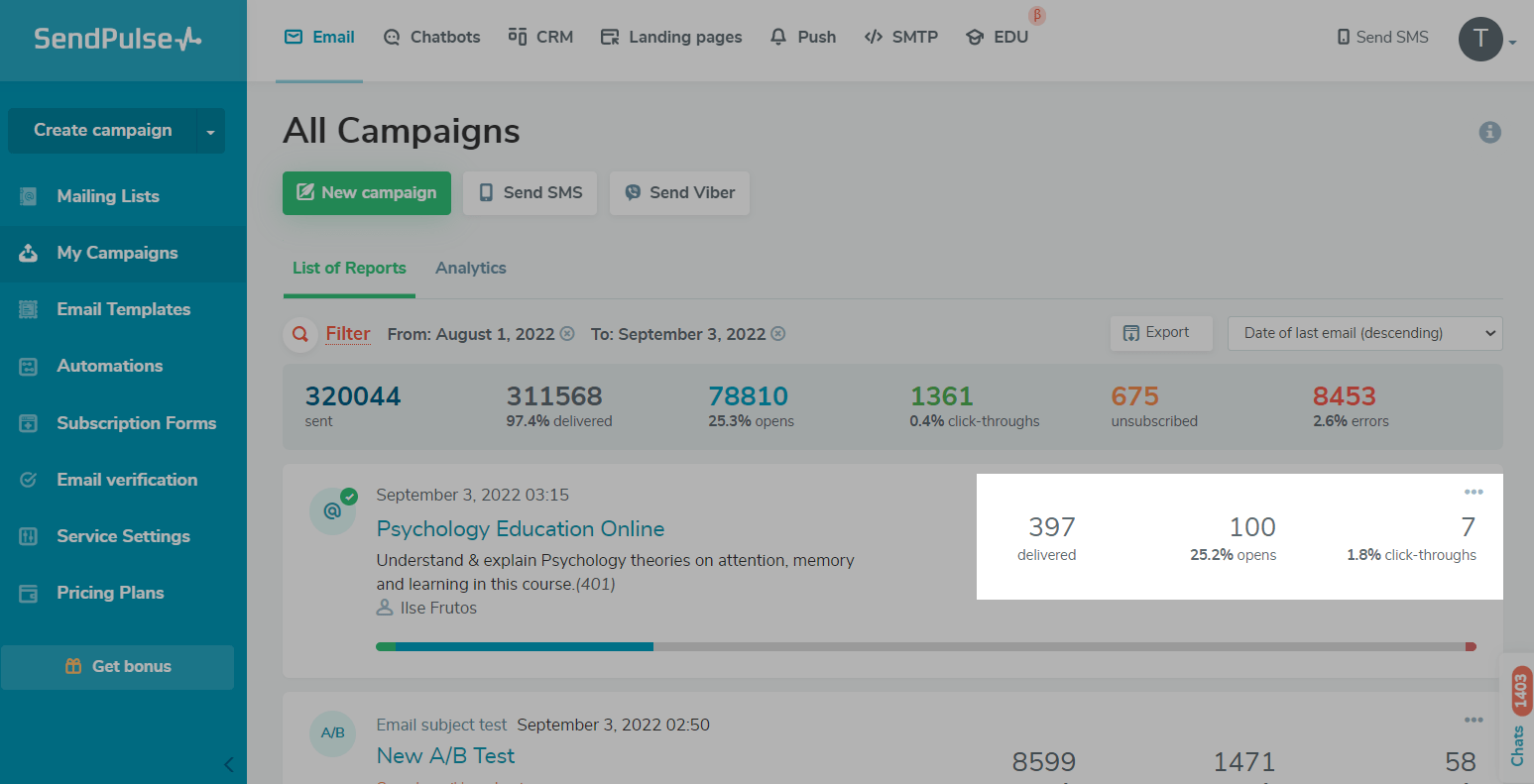Open the user avatar T menu
The height and width of the screenshot is (784, 1534).
pos(1480,39)
